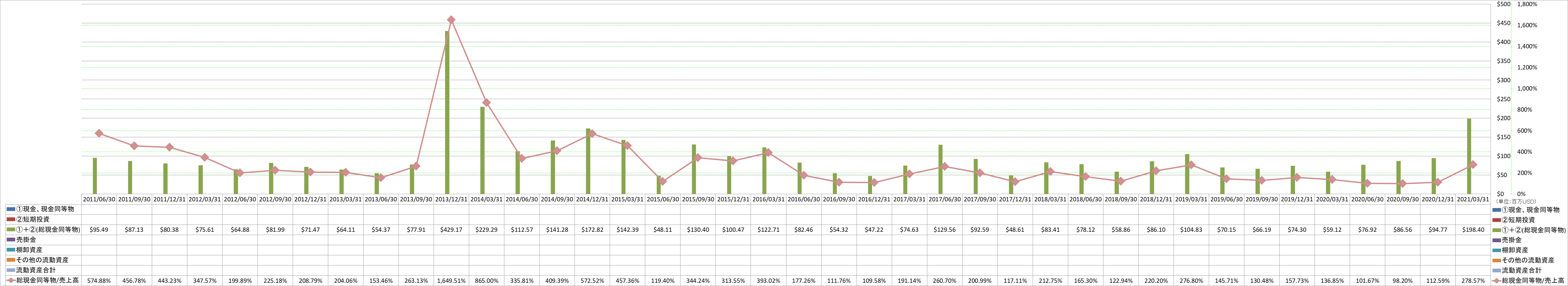Select the $104.83 value cell
This screenshot has height=286, width=1568.
tap(1191, 229)
